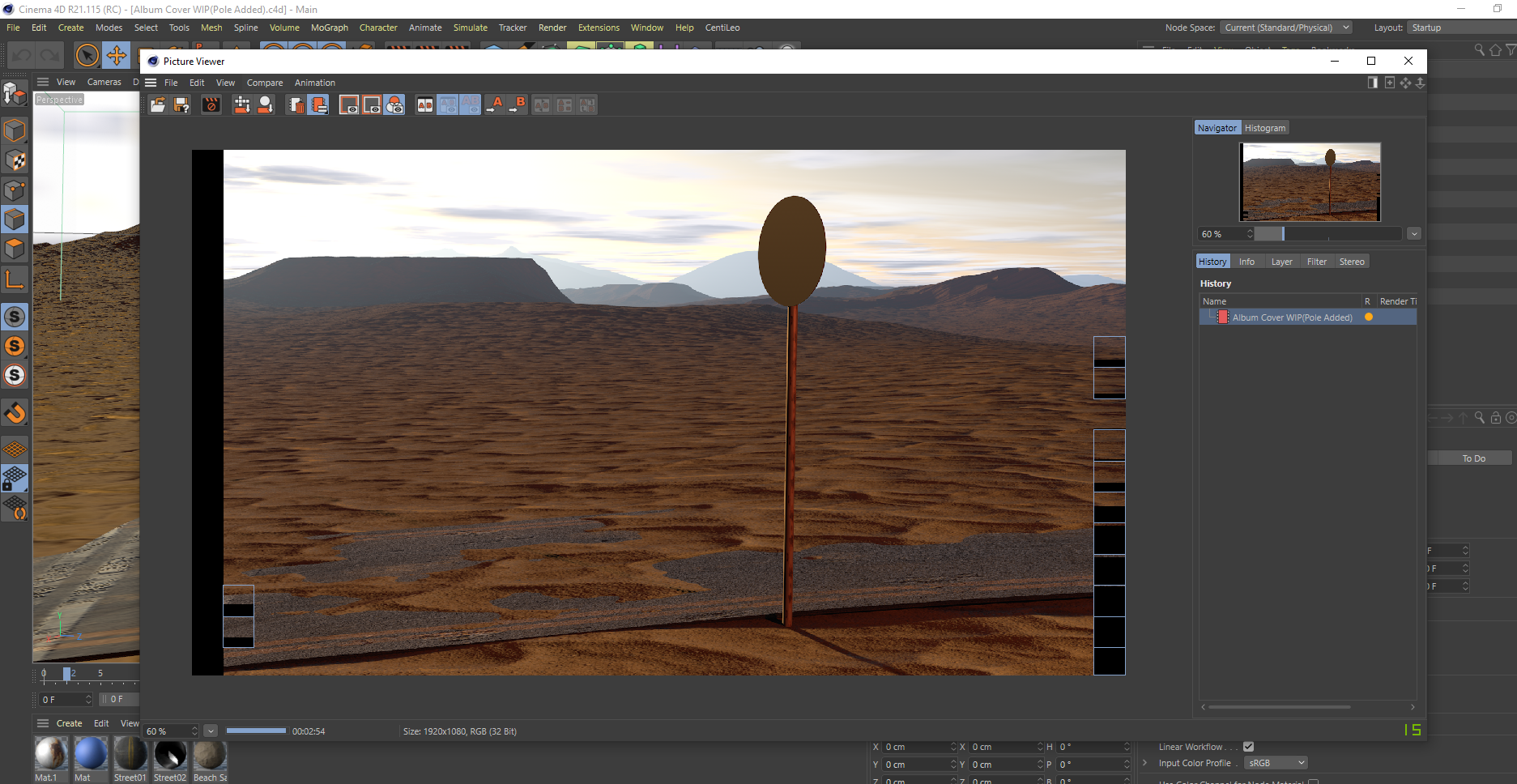Toggle the orange Viewport Solo icon
The width and height of the screenshot is (1517, 784).
coord(15,346)
